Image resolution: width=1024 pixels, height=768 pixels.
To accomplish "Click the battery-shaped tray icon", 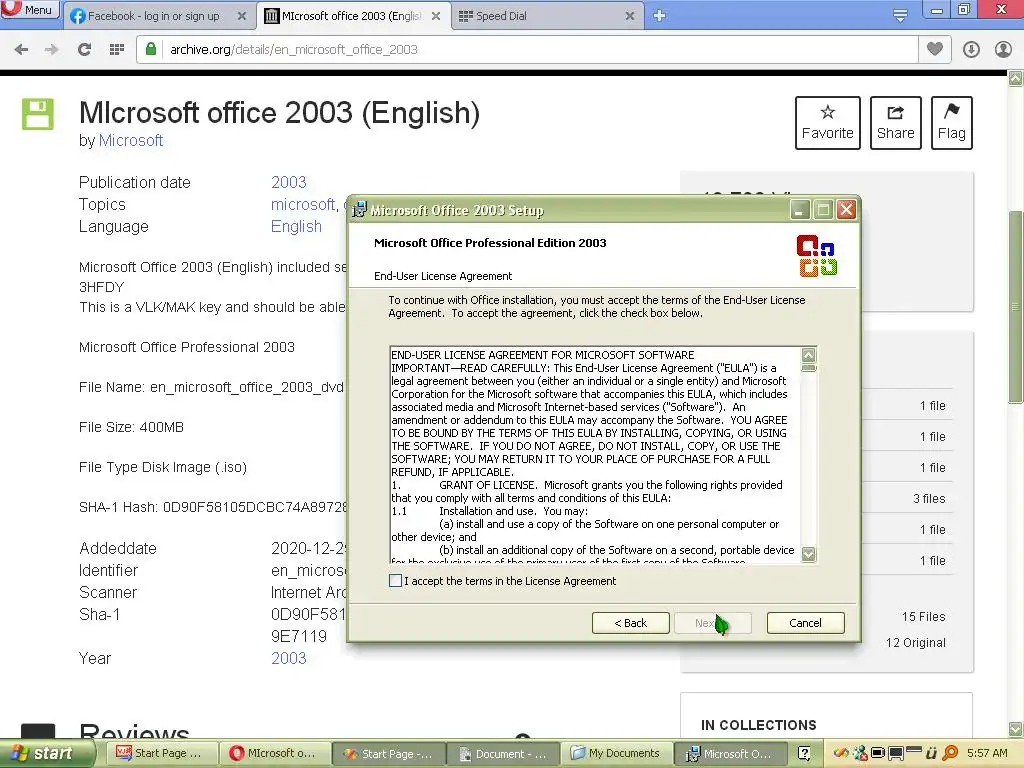I will tap(878, 754).
